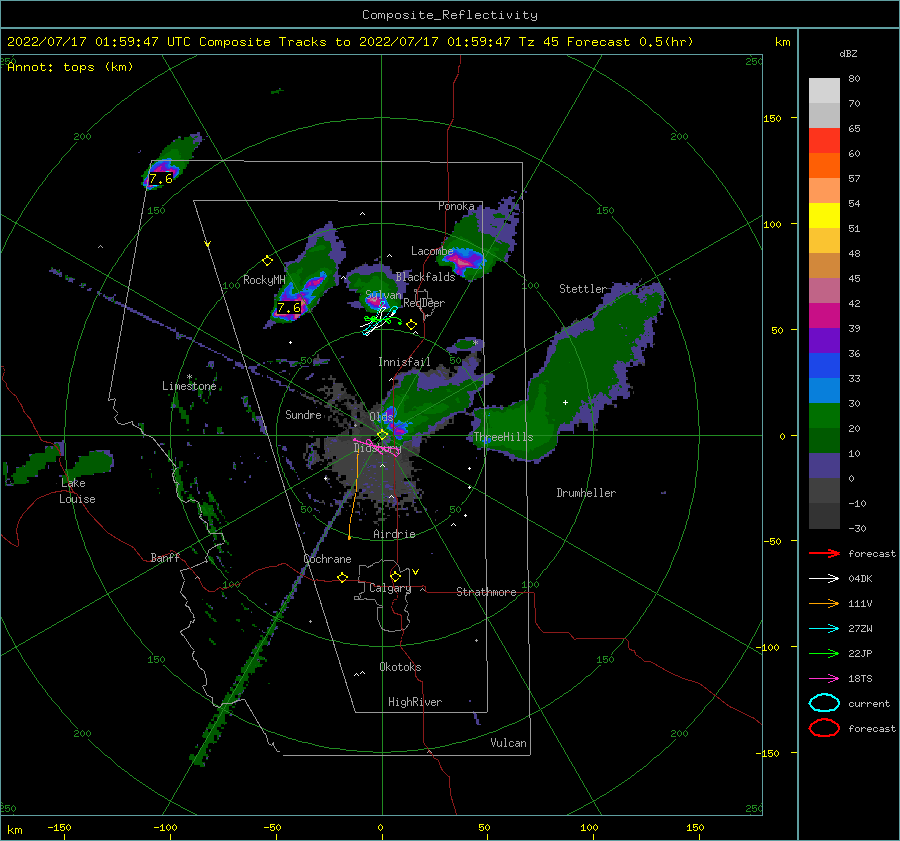The width and height of the screenshot is (900, 841).
Task: Click the green 22JP track arrow
Action: click(x=824, y=653)
